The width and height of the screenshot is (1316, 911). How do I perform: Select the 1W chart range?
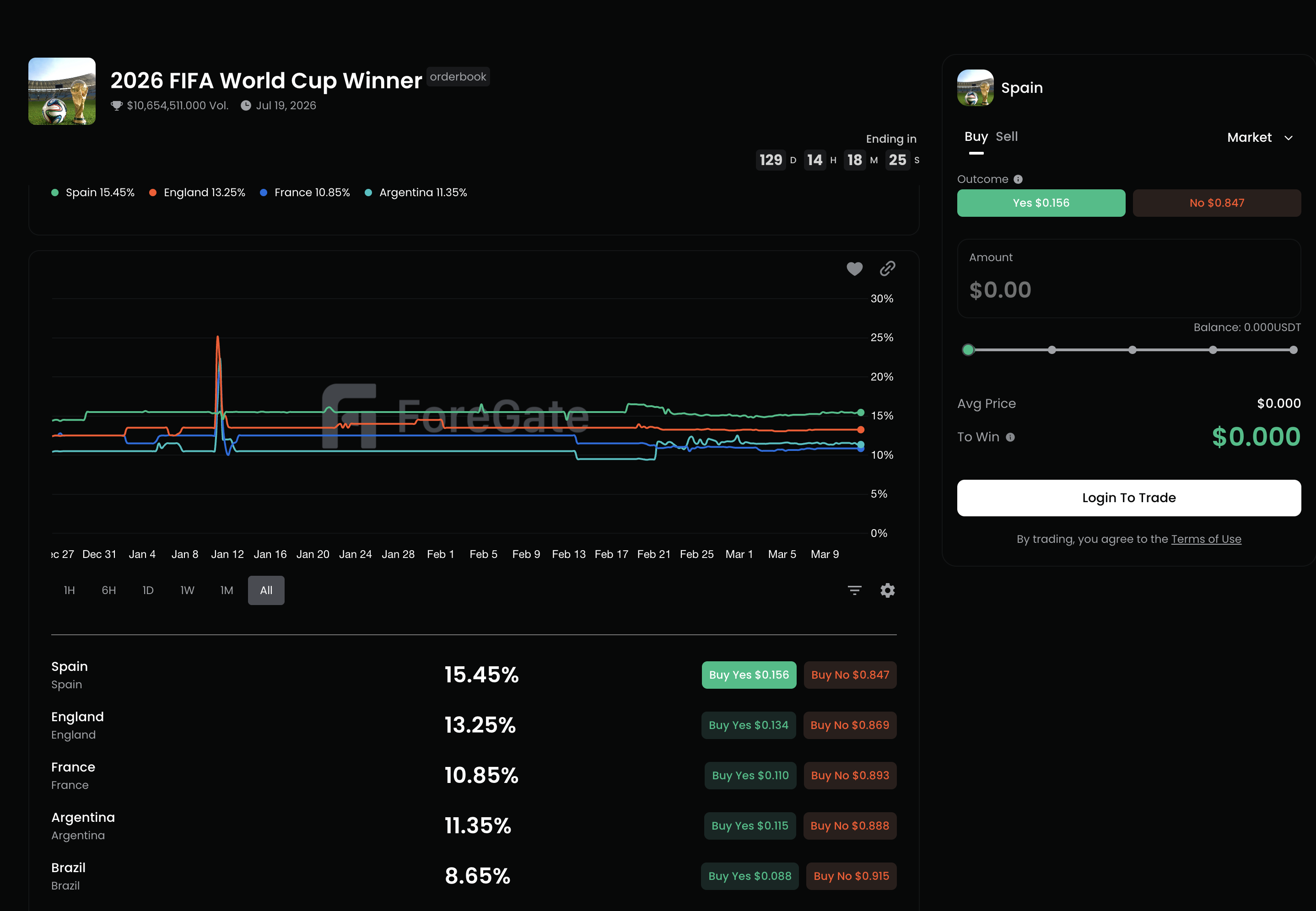[187, 590]
